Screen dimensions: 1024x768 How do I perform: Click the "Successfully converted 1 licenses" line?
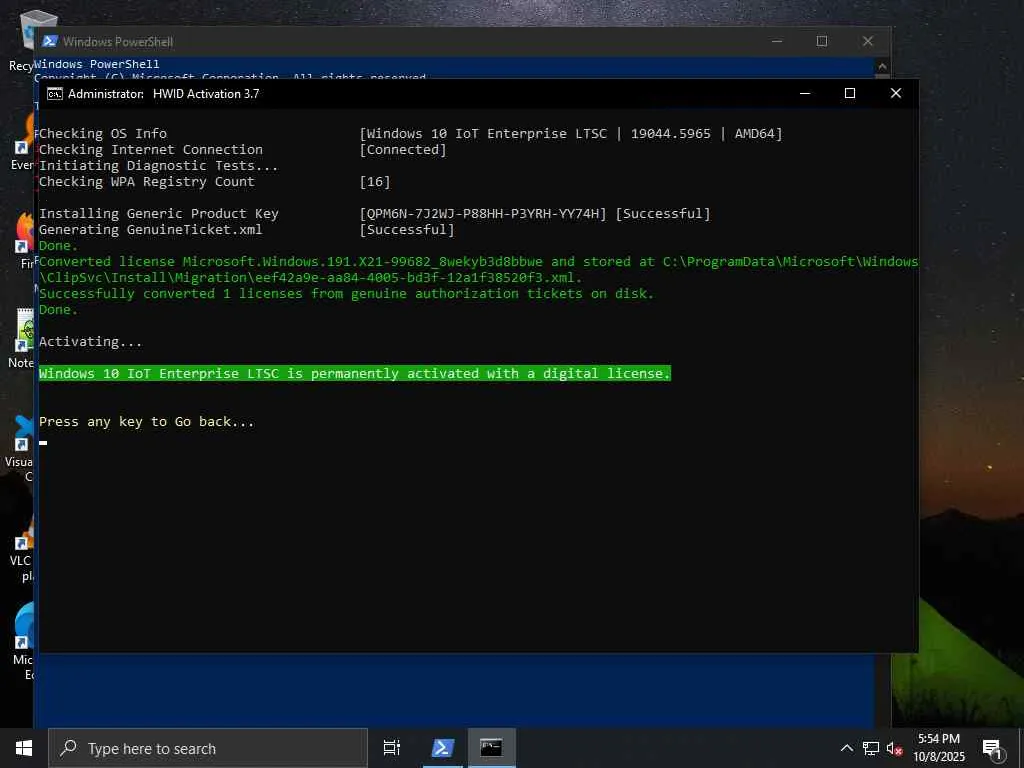[346, 294]
